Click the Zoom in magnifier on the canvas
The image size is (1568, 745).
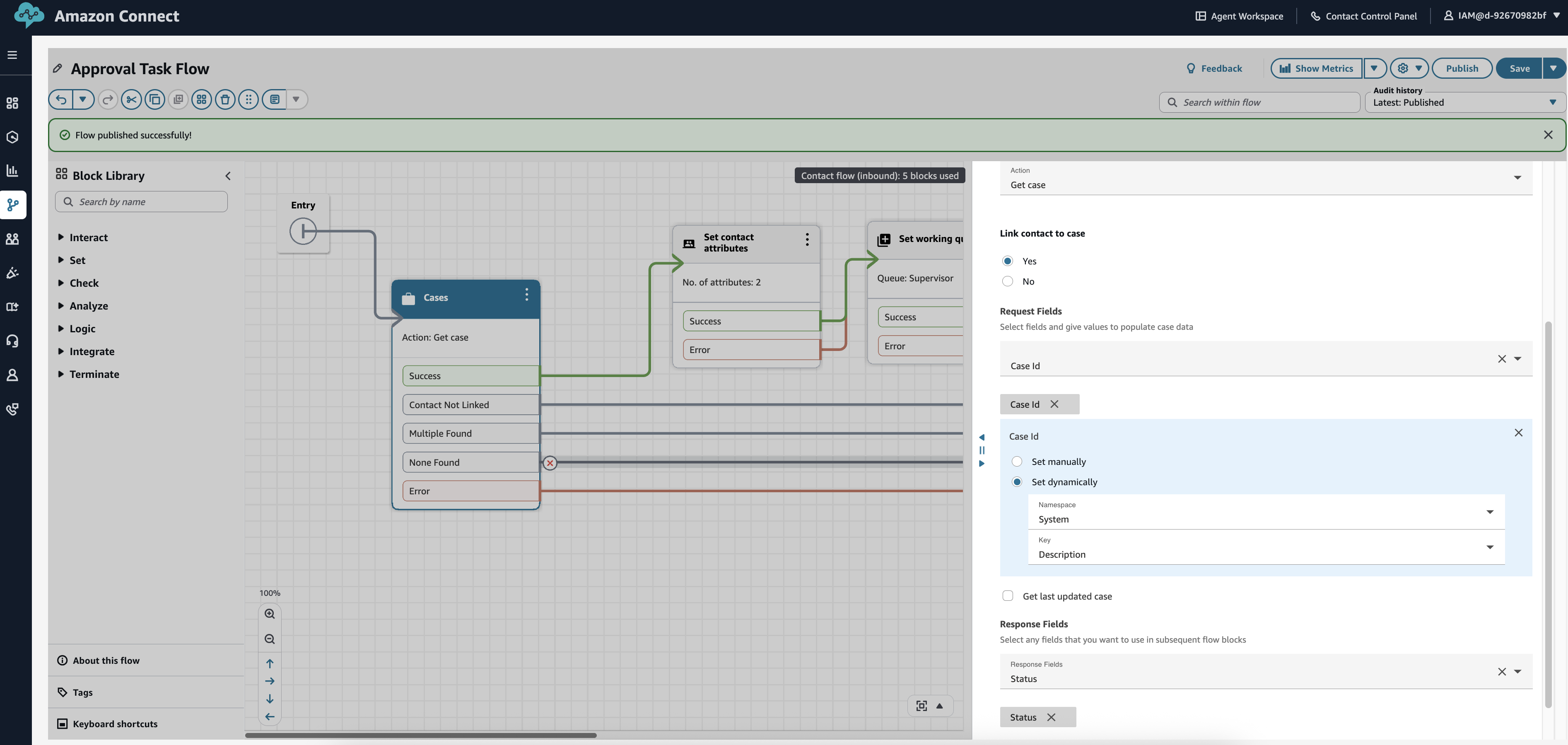coord(270,613)
